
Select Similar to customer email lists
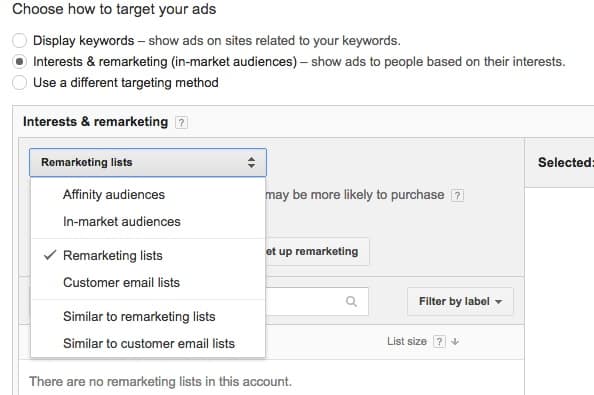tap(148, 343)
